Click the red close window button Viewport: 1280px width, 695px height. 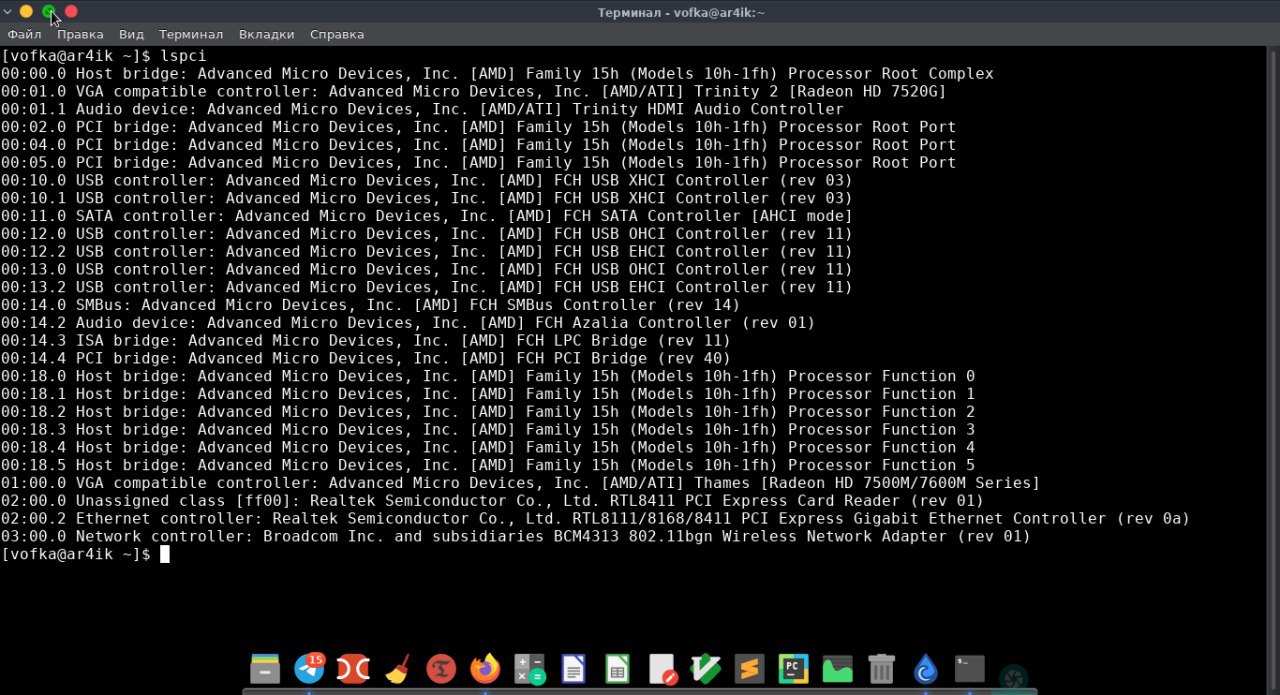(x=71, y=12)
